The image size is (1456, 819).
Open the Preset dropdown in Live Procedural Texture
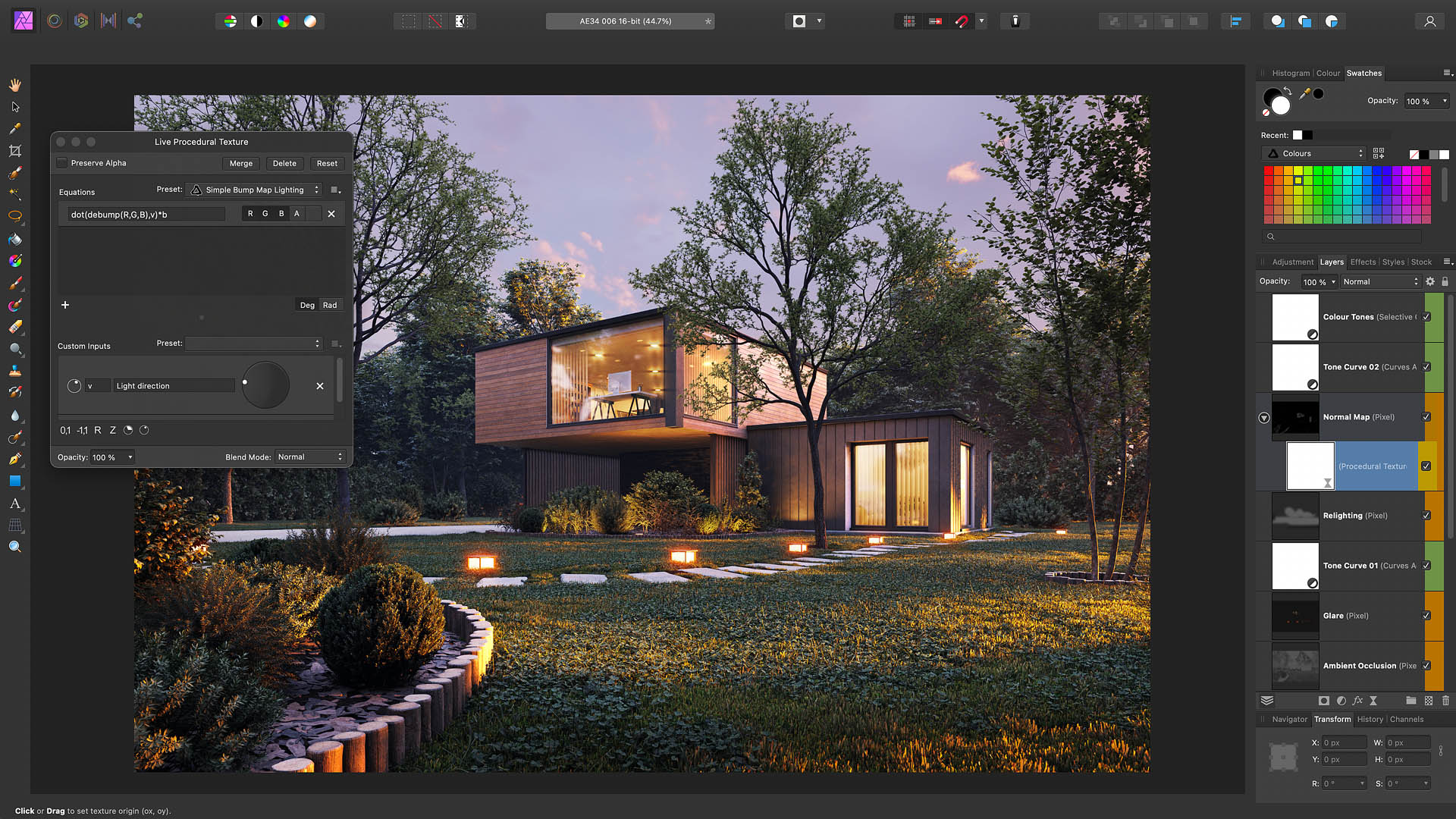tap(256, 189)
